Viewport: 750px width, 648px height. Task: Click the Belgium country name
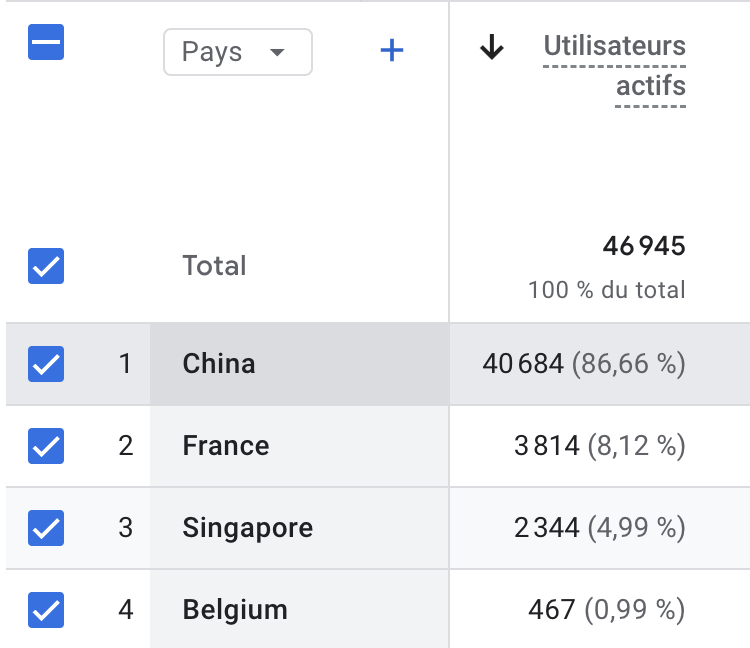tap(235, 609)
